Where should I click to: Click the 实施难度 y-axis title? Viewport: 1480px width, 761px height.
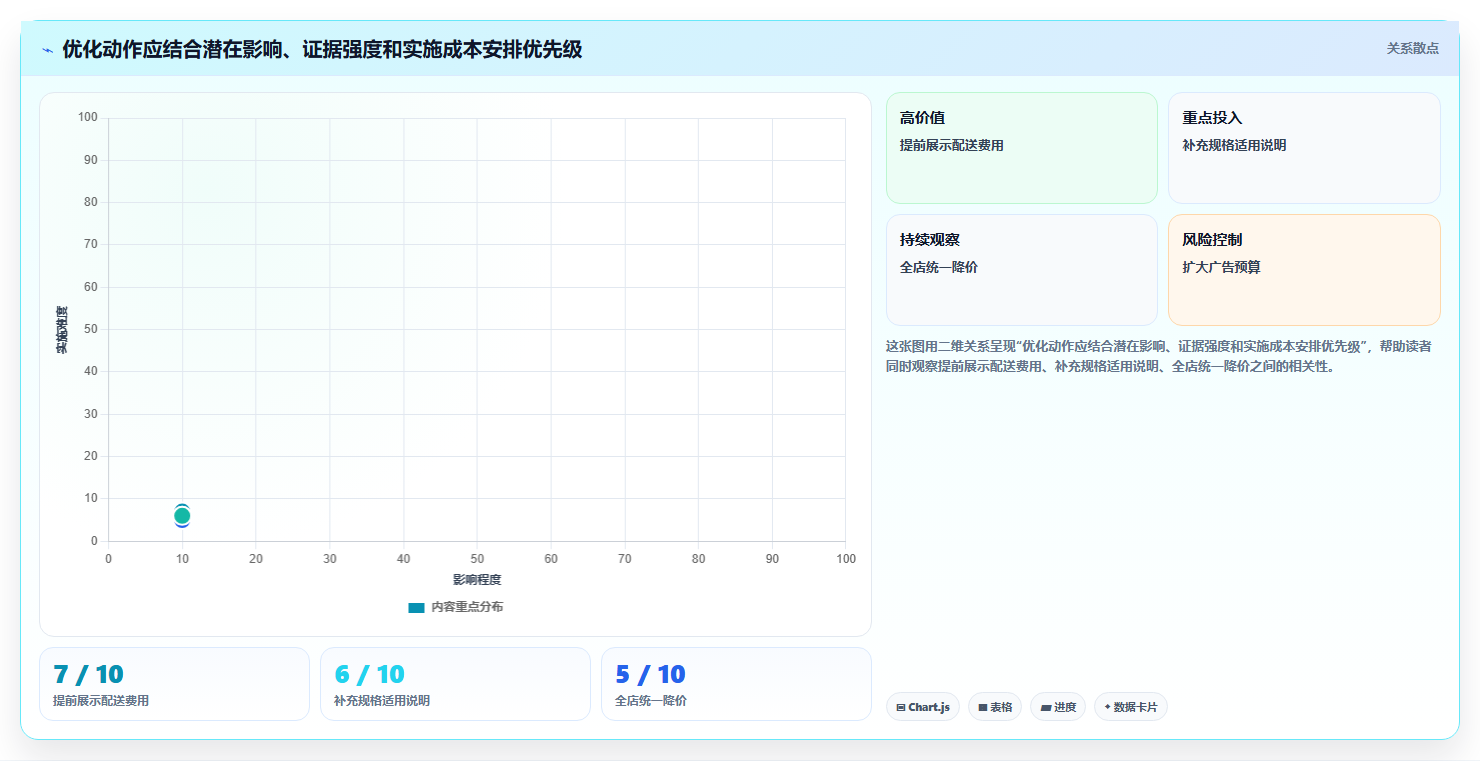pos(62,330)
